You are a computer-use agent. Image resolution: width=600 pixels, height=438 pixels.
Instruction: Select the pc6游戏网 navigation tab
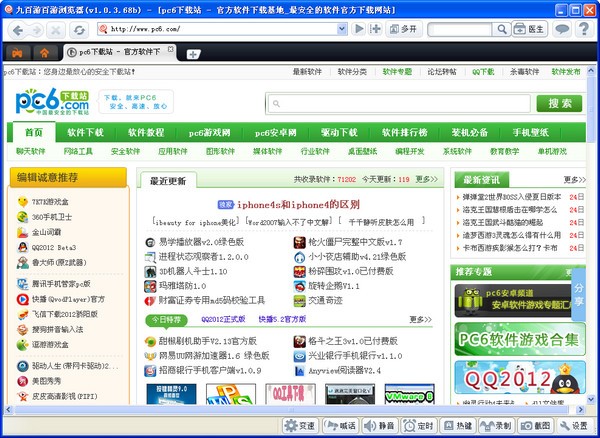[210, 132]
